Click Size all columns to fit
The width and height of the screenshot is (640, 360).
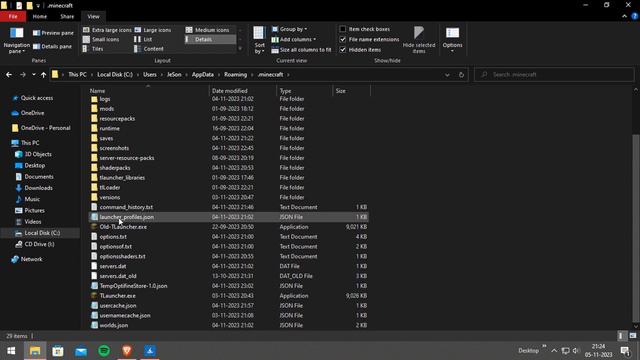point(301,50)
